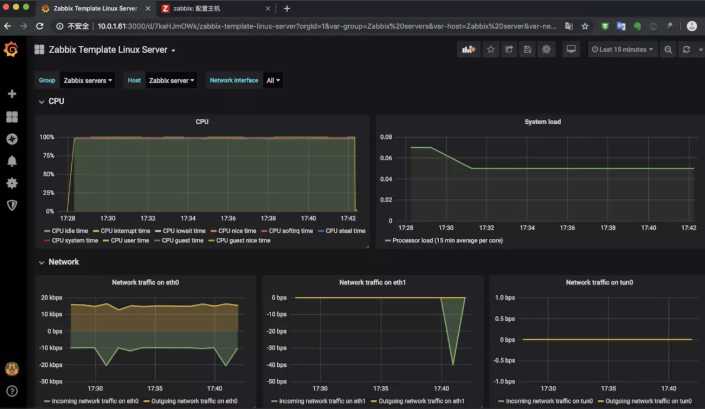Collapse the Network row
Image resolution: width=705 pixels, height=409 pixels.
[x=58, y=262]
